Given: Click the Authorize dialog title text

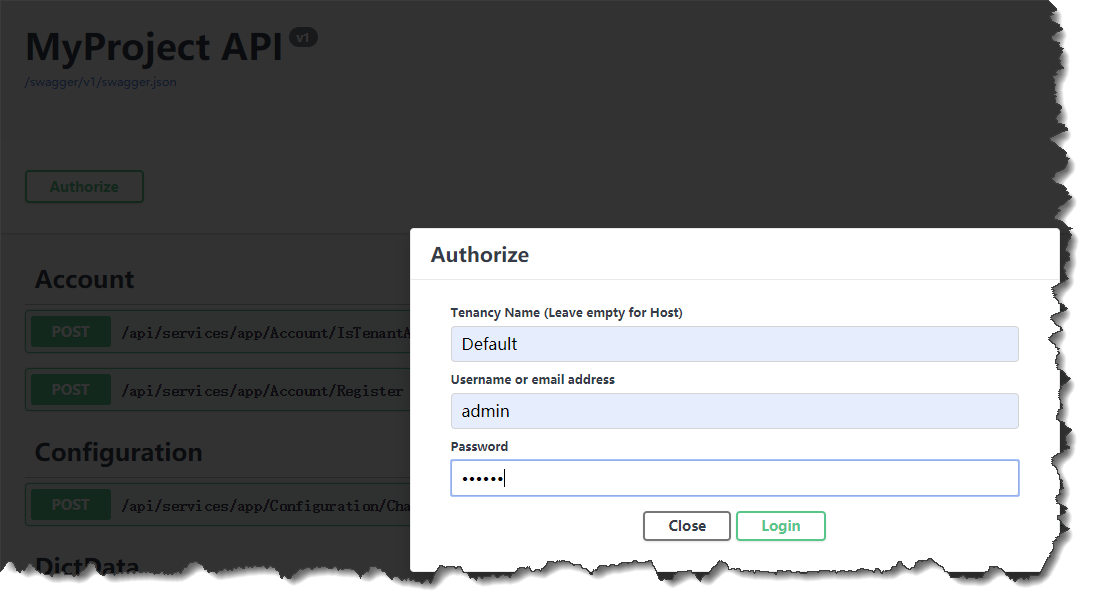Looking at the screenshot, I should tap(480, 255).
